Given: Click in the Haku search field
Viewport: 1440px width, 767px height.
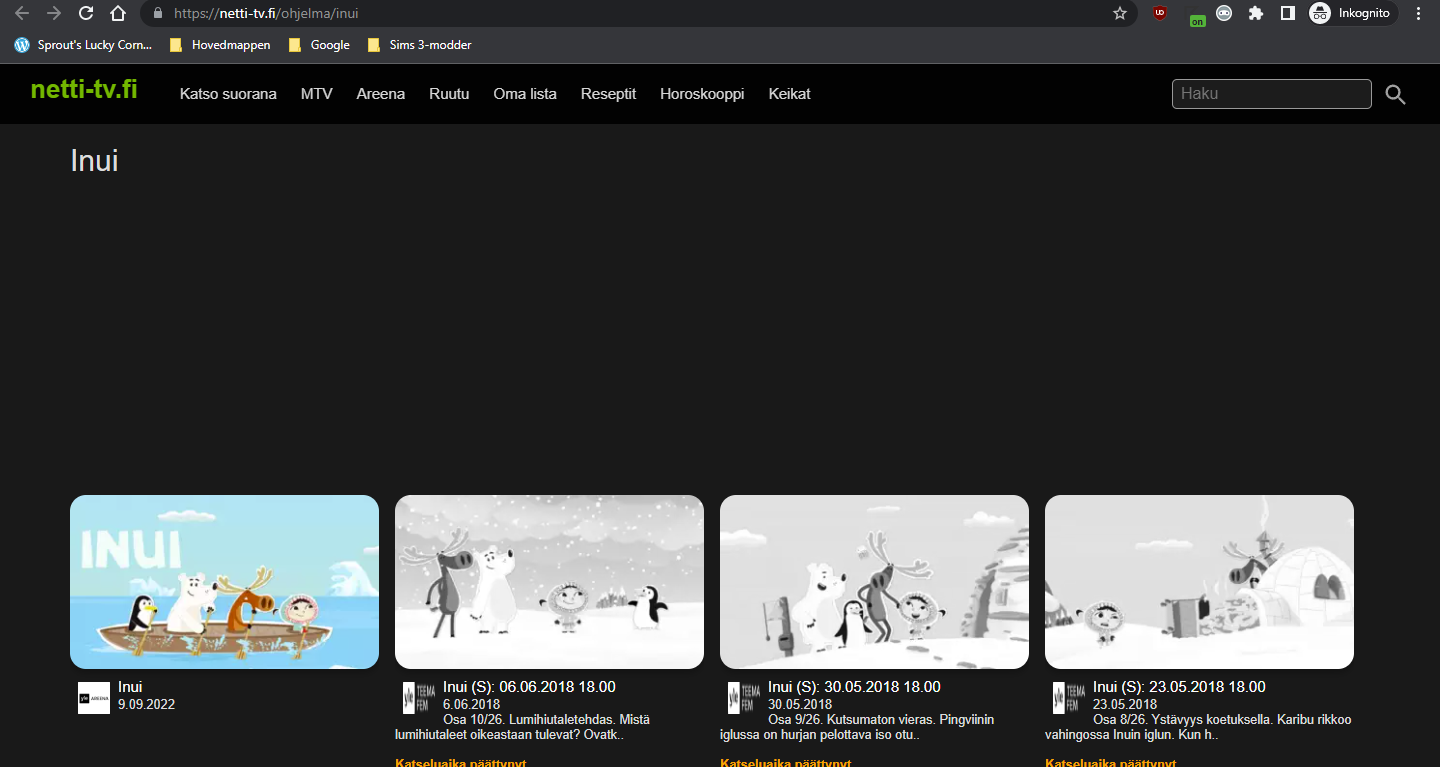Looking at the screenshot, I should (x=1271, y=93).
